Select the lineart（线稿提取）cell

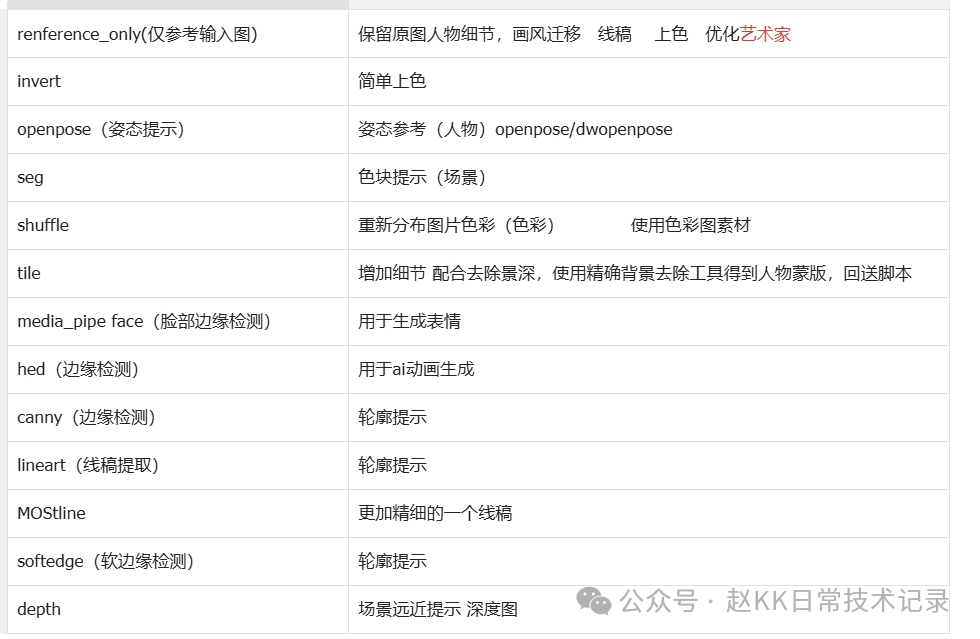(x=178, y=465)
